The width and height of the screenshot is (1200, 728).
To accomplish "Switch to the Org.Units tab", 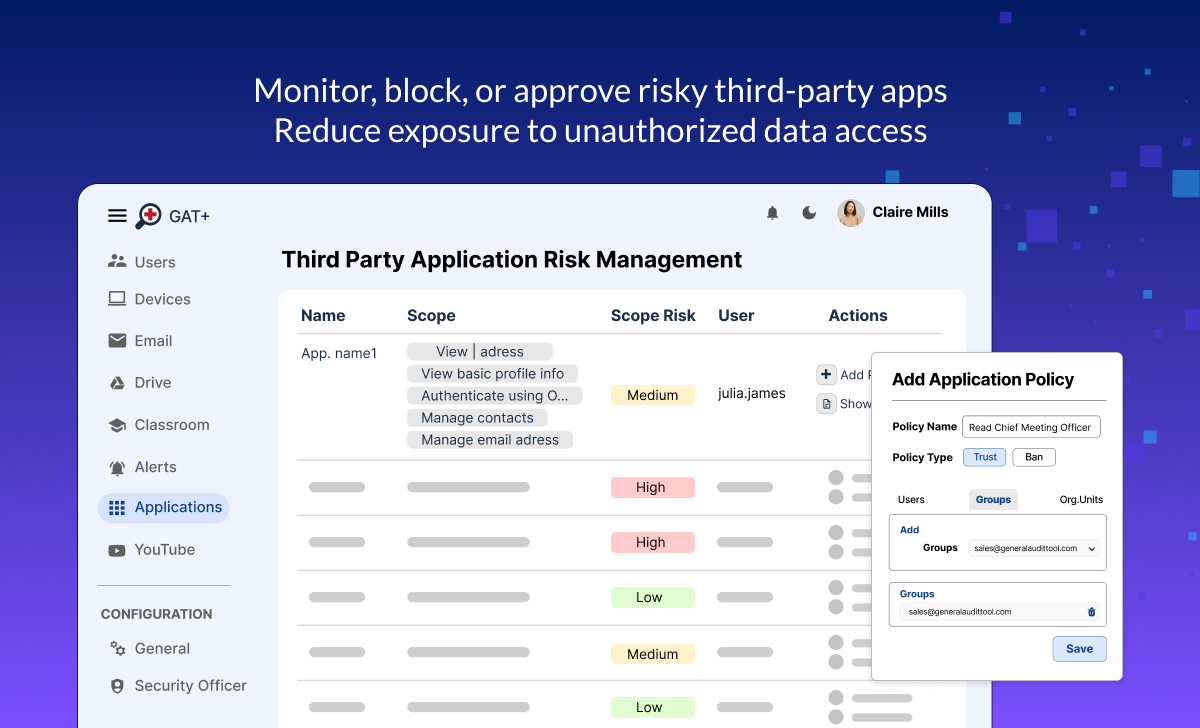I will 1080,499.
